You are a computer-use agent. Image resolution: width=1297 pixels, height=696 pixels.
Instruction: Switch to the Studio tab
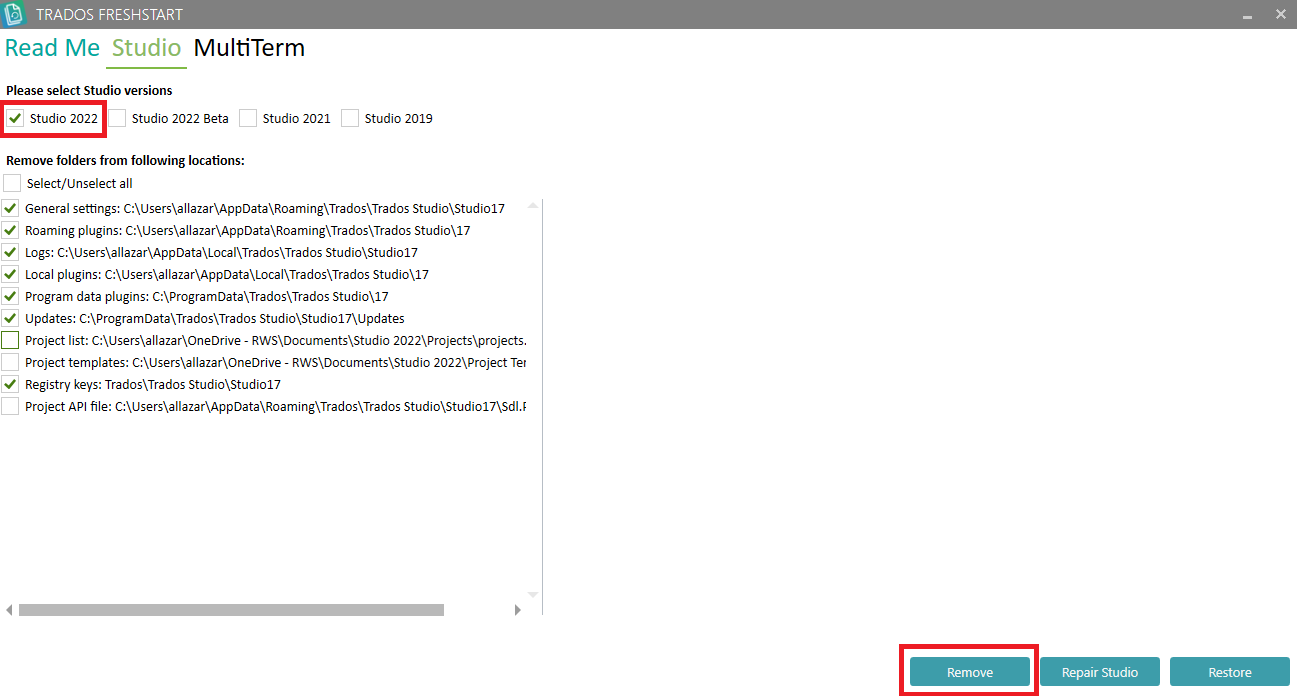(x=146, y=48)
